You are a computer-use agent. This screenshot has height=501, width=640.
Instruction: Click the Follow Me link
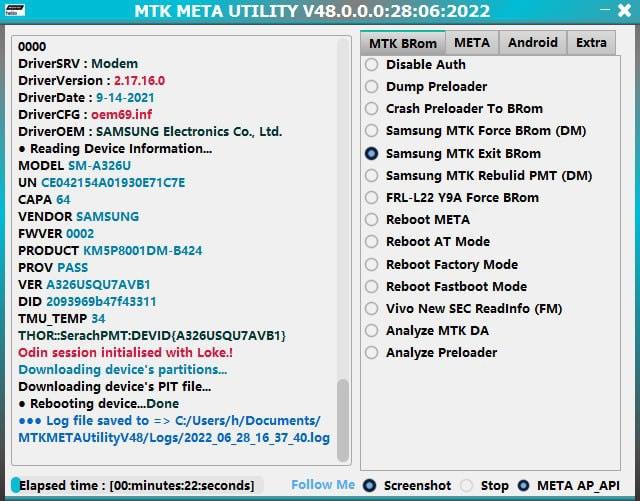pyautogui.click(x=323, y=485)
